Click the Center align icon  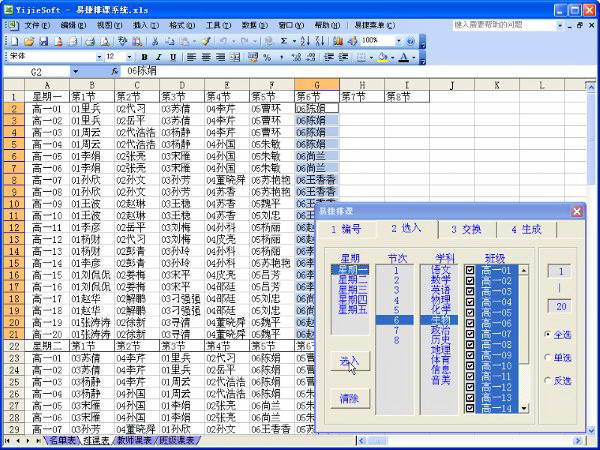coord(205,57)
